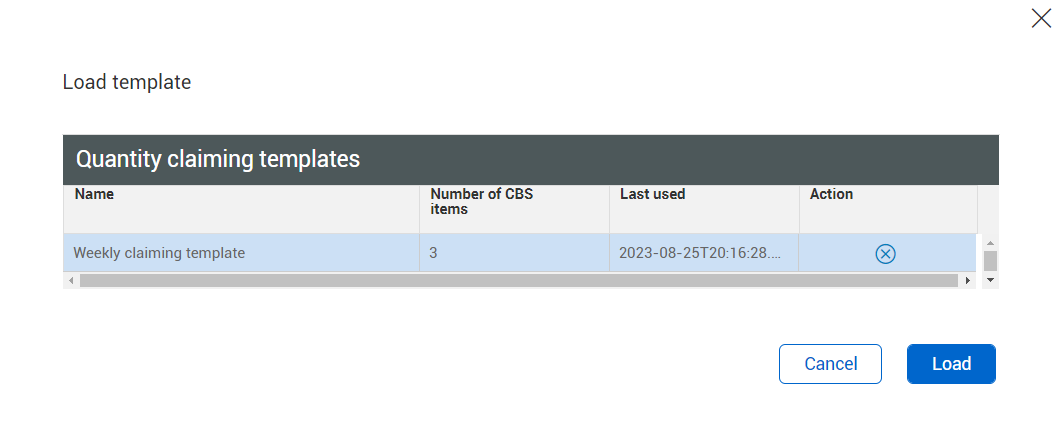Delete the Weekly claiming template row
Screen dimensions: 1060x427
point(885,254)
